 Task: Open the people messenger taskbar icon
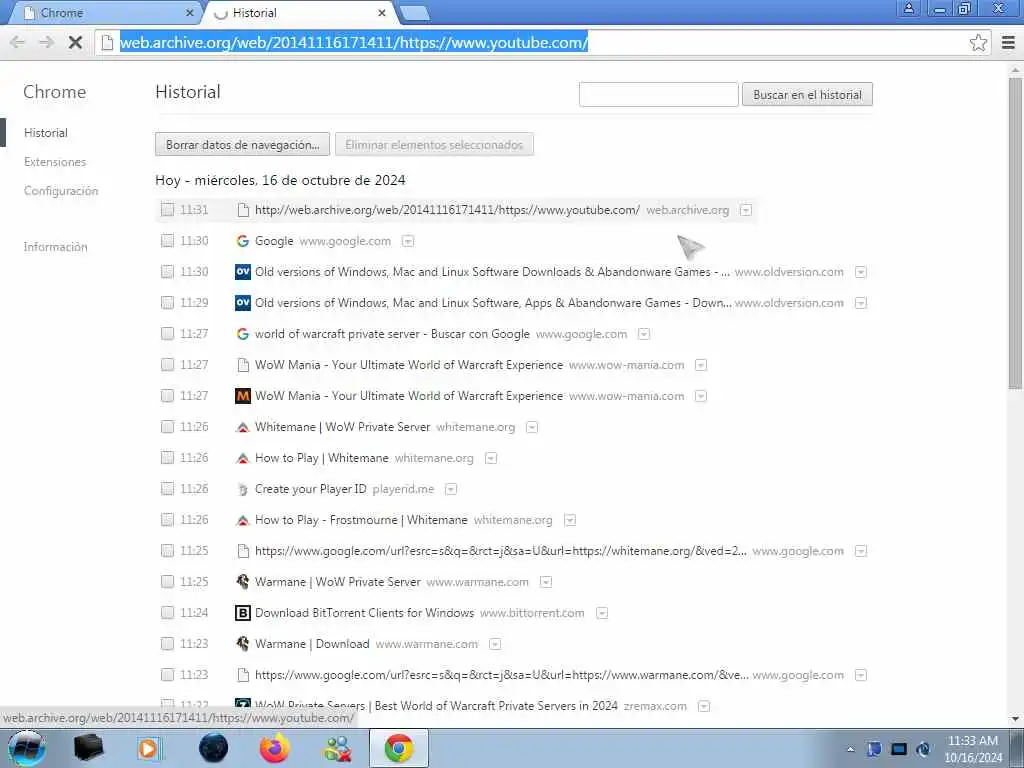pyautogui.click(x=337, y=748)
